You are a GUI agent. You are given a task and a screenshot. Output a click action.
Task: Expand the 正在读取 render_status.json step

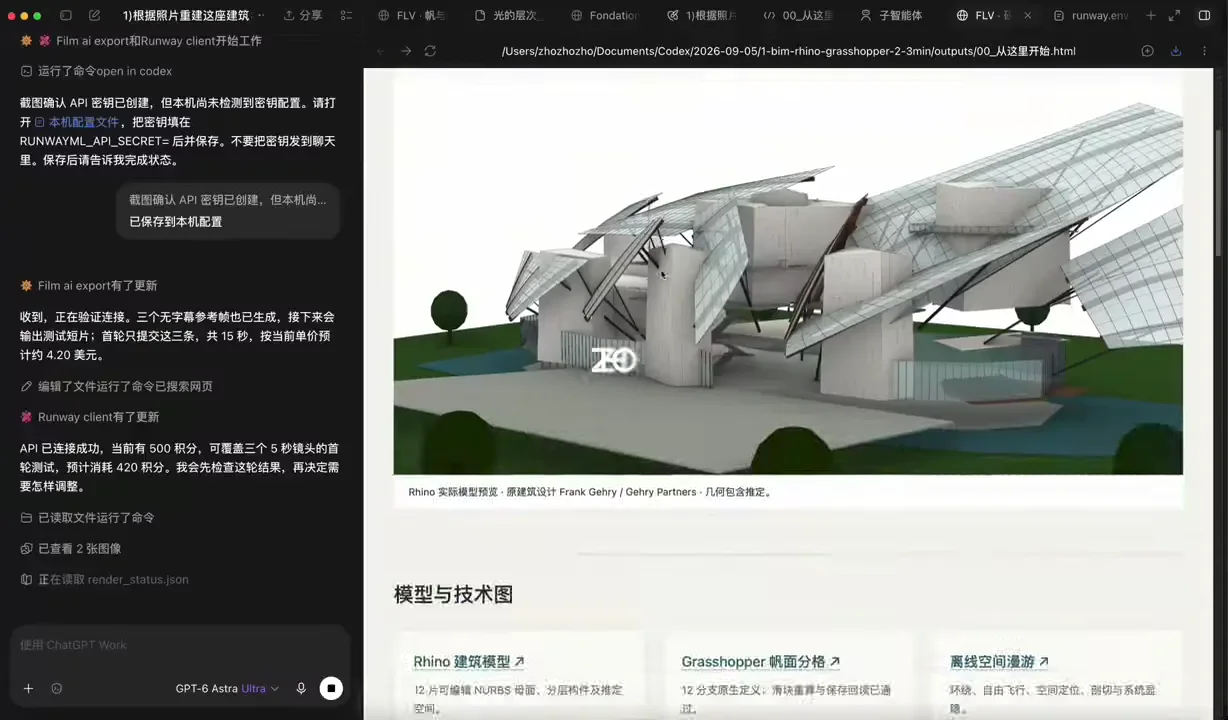pos(104,580)
